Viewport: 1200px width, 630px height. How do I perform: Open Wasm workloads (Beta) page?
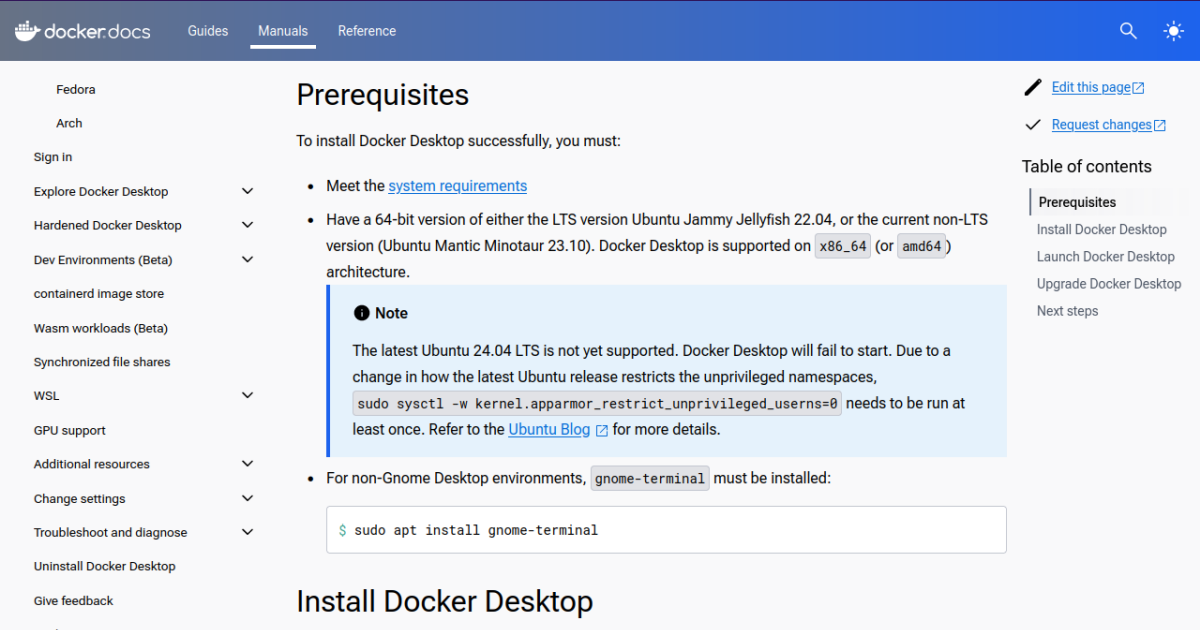101,328
